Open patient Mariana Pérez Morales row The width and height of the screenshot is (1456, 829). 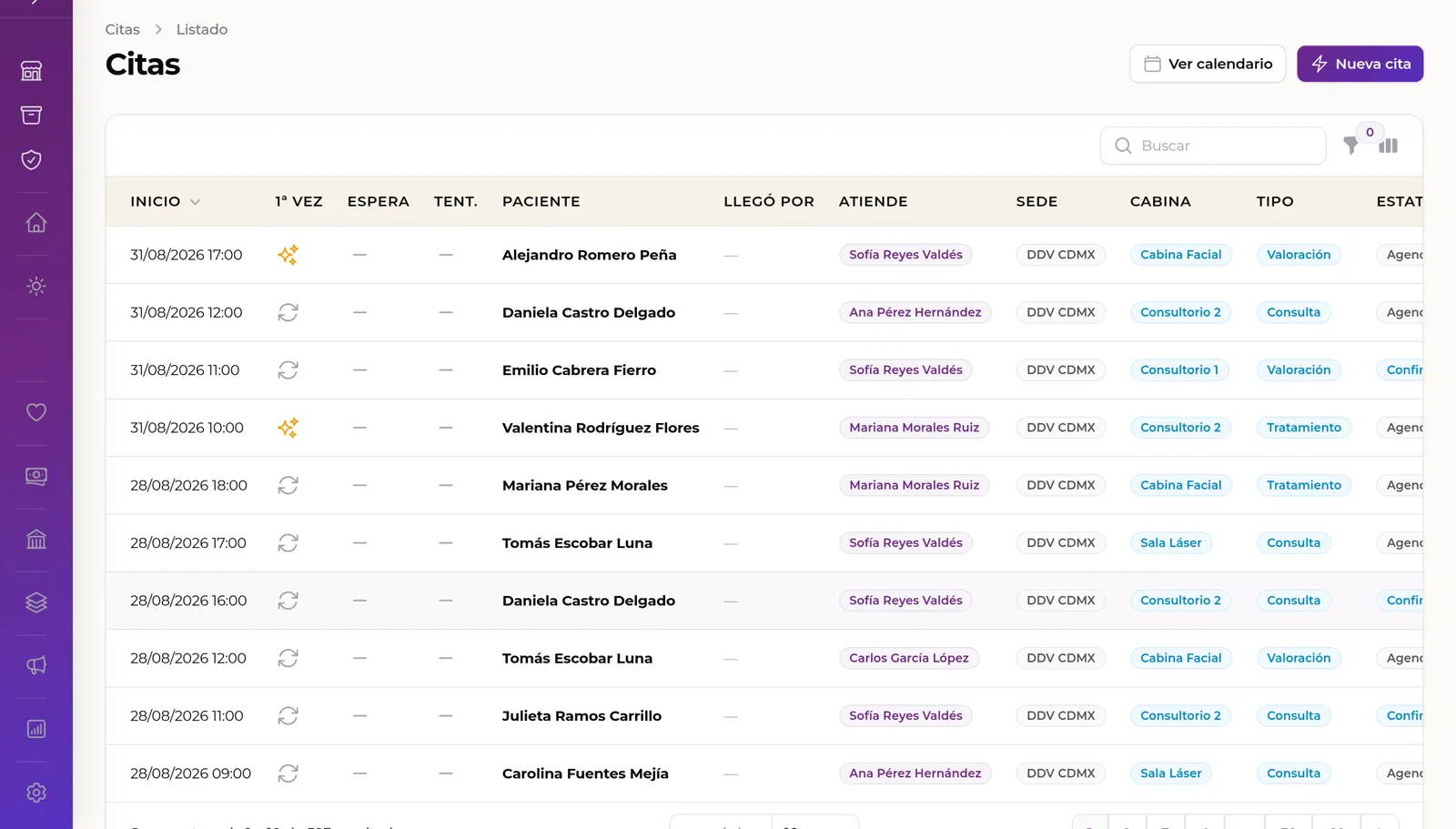point(585,485)
